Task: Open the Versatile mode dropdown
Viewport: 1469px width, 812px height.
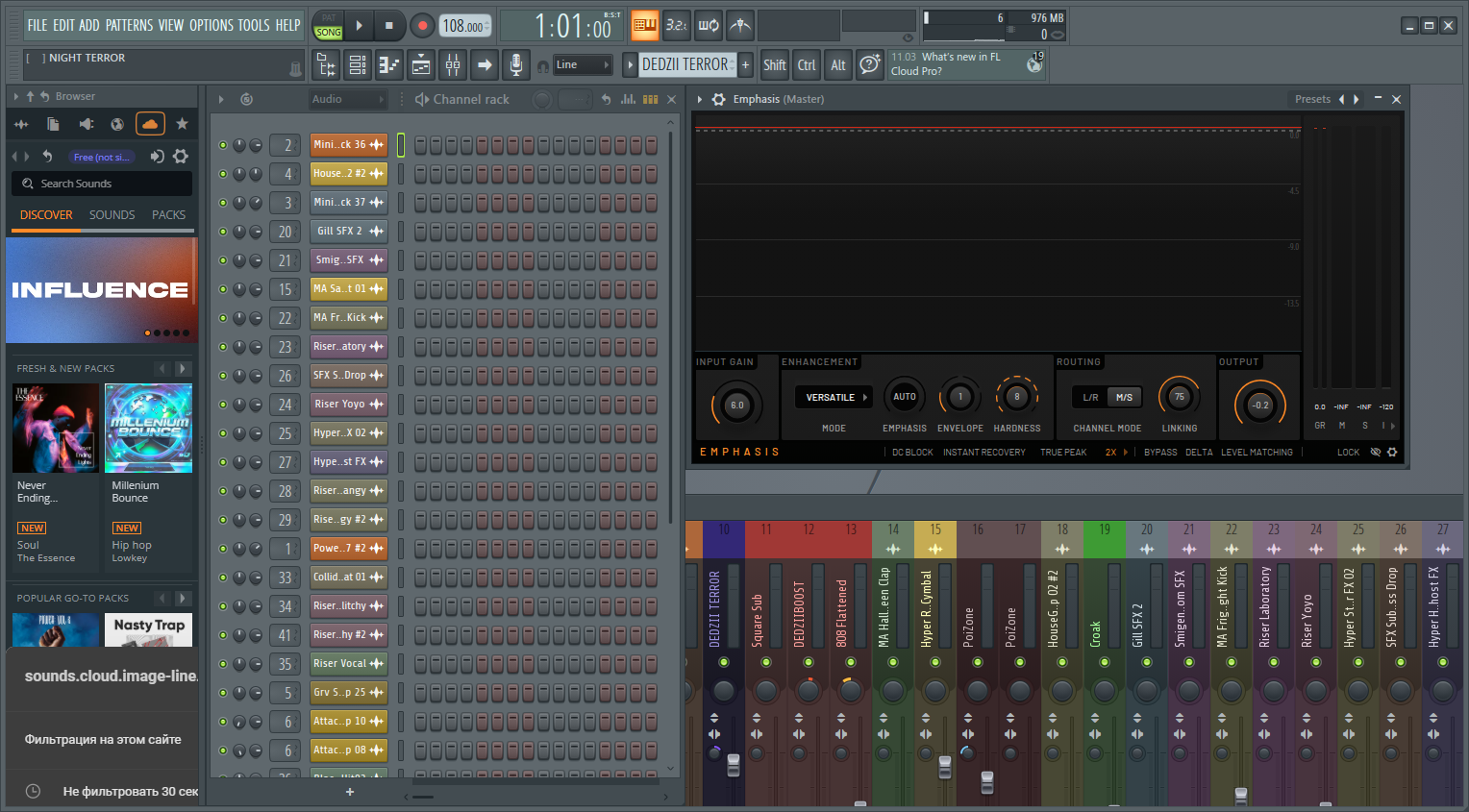Action: 834,397
